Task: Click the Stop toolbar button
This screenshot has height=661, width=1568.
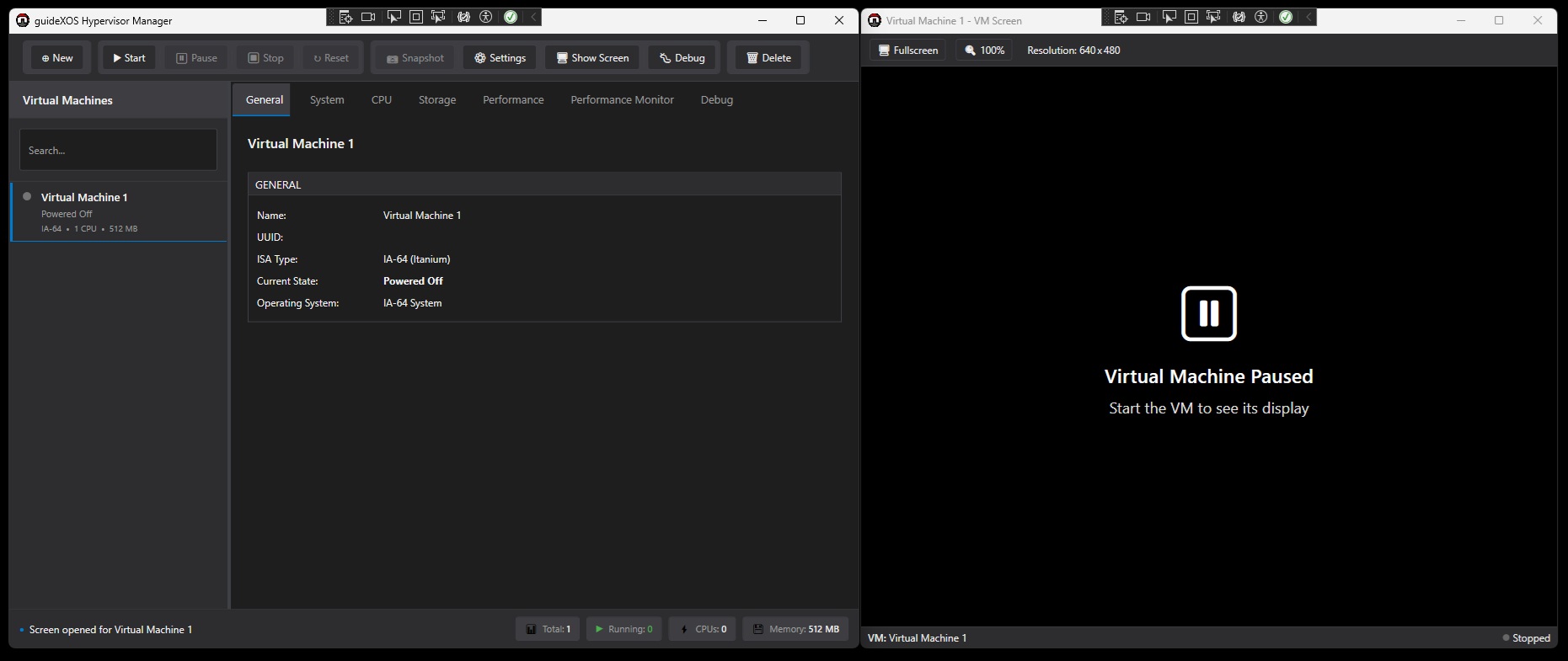Action: [x=265, y=58]
